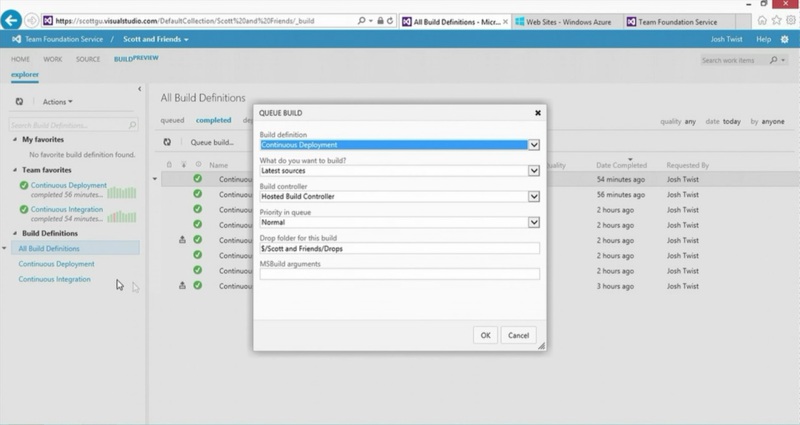Click the success check icon in the 56 minutes ago row
800x425 pixels.
click(197, 194)
